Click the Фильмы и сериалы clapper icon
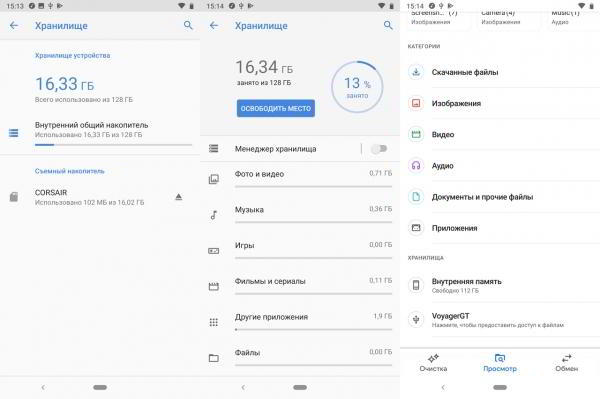This screenshot has width=600, height=399. [214, 286]
